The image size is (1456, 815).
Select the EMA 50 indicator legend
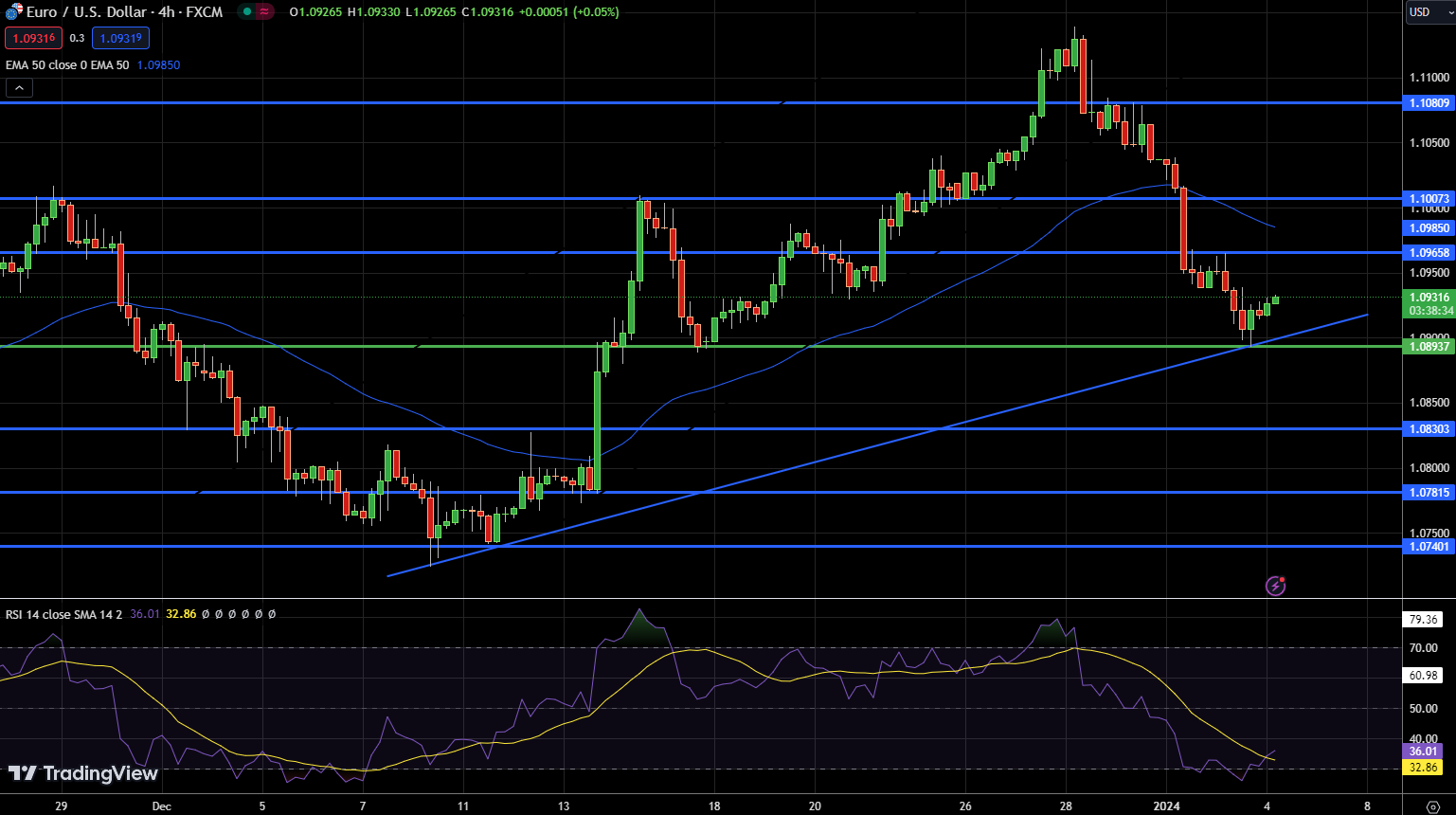pos(66,65)
